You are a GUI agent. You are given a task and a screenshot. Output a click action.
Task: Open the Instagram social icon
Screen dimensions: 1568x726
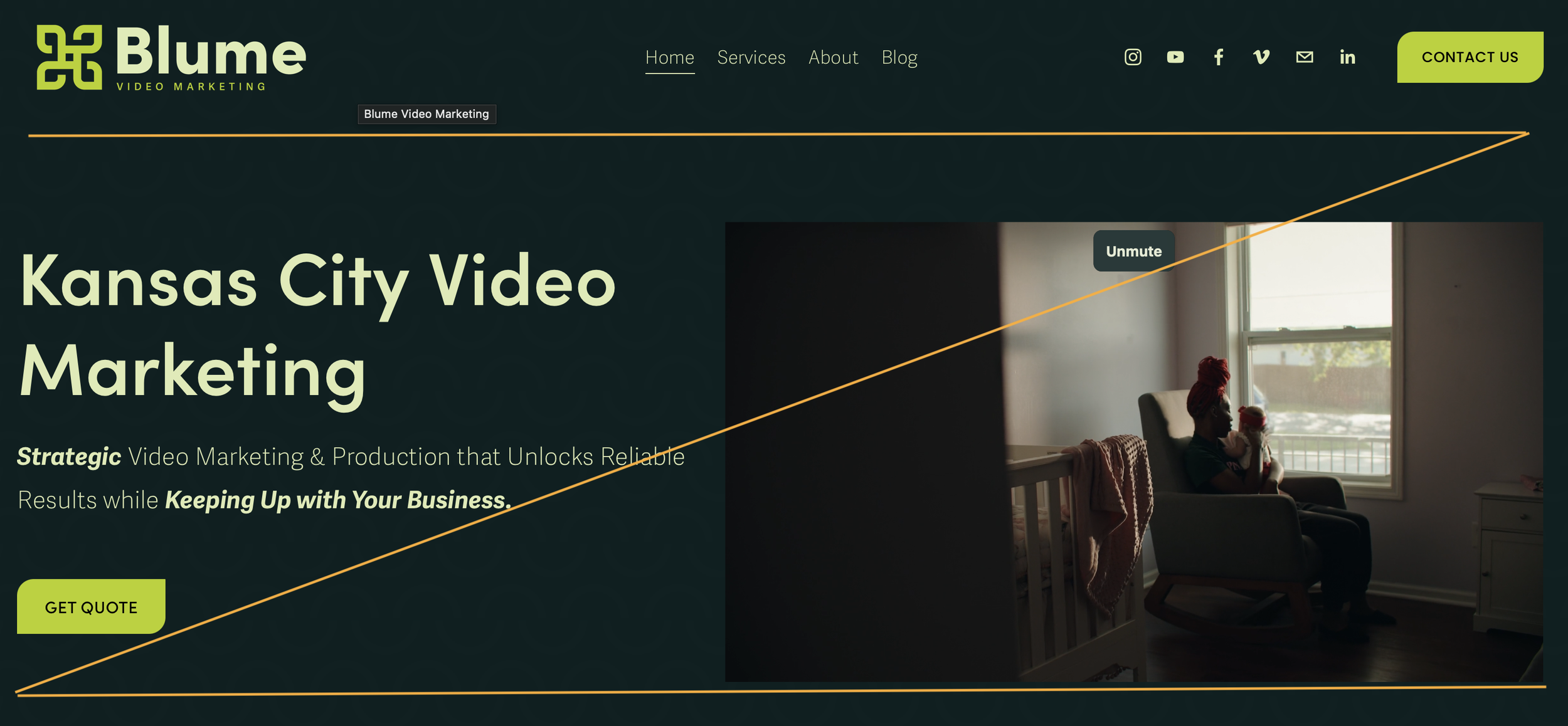(1133, 57)
